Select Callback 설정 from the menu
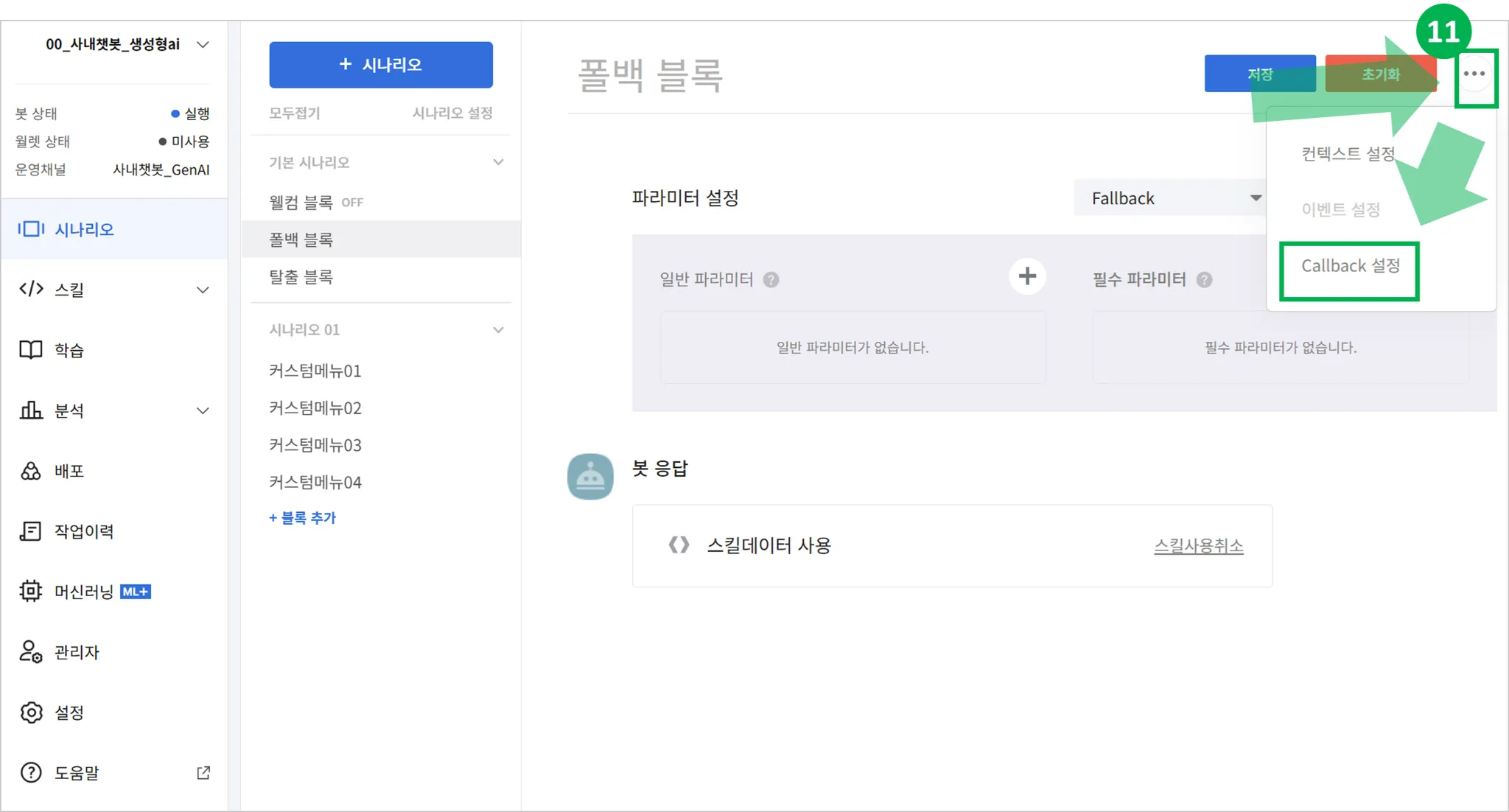The image size is (1509, 812). (1350, 267)
